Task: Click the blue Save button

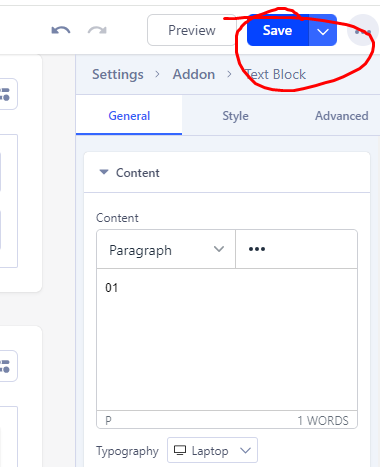Action: pos(278,30)
